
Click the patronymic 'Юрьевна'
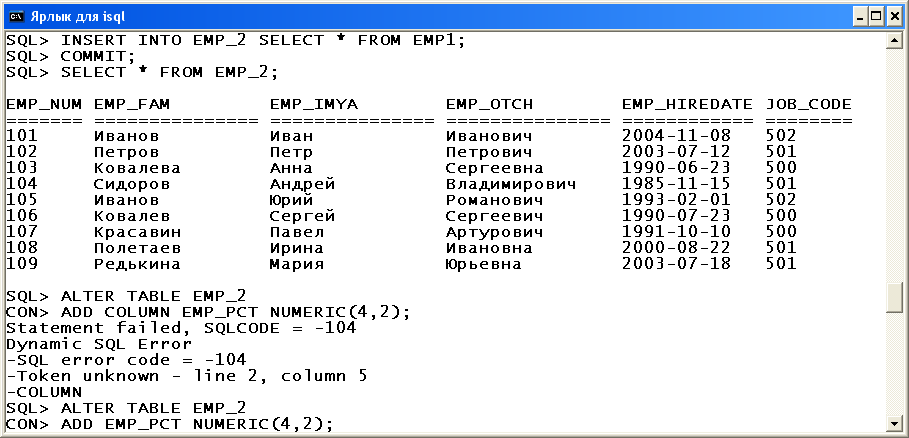pyautogui.click(x=483, y=265)
